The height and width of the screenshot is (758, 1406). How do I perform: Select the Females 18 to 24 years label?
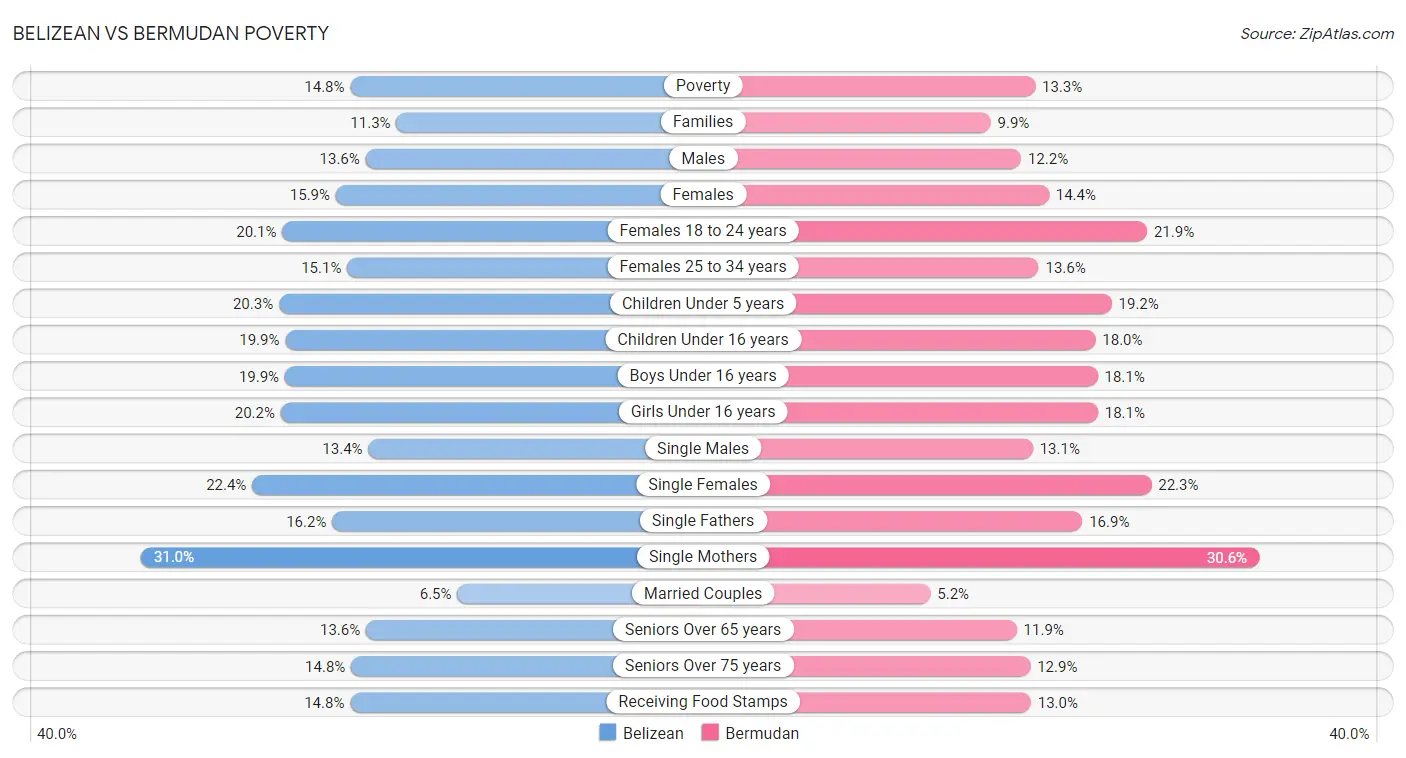[703, 231]
